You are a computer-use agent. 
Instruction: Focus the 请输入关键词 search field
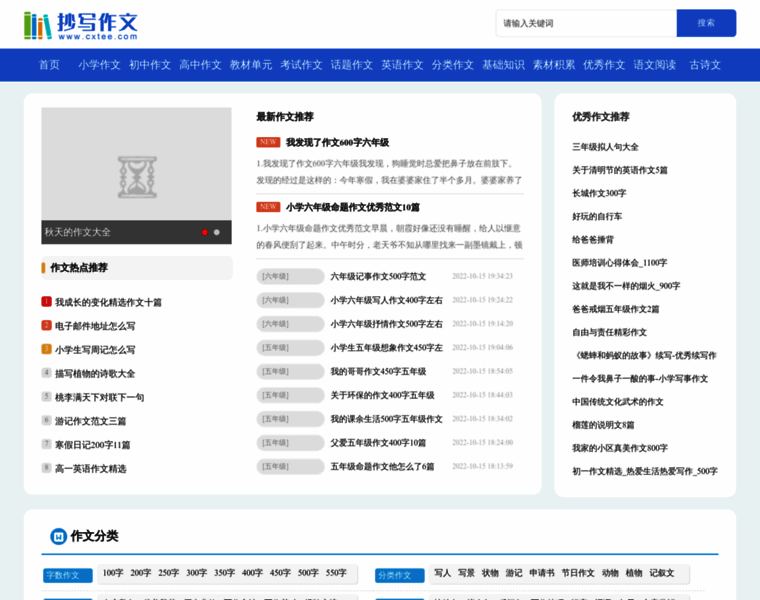(585, 23)
